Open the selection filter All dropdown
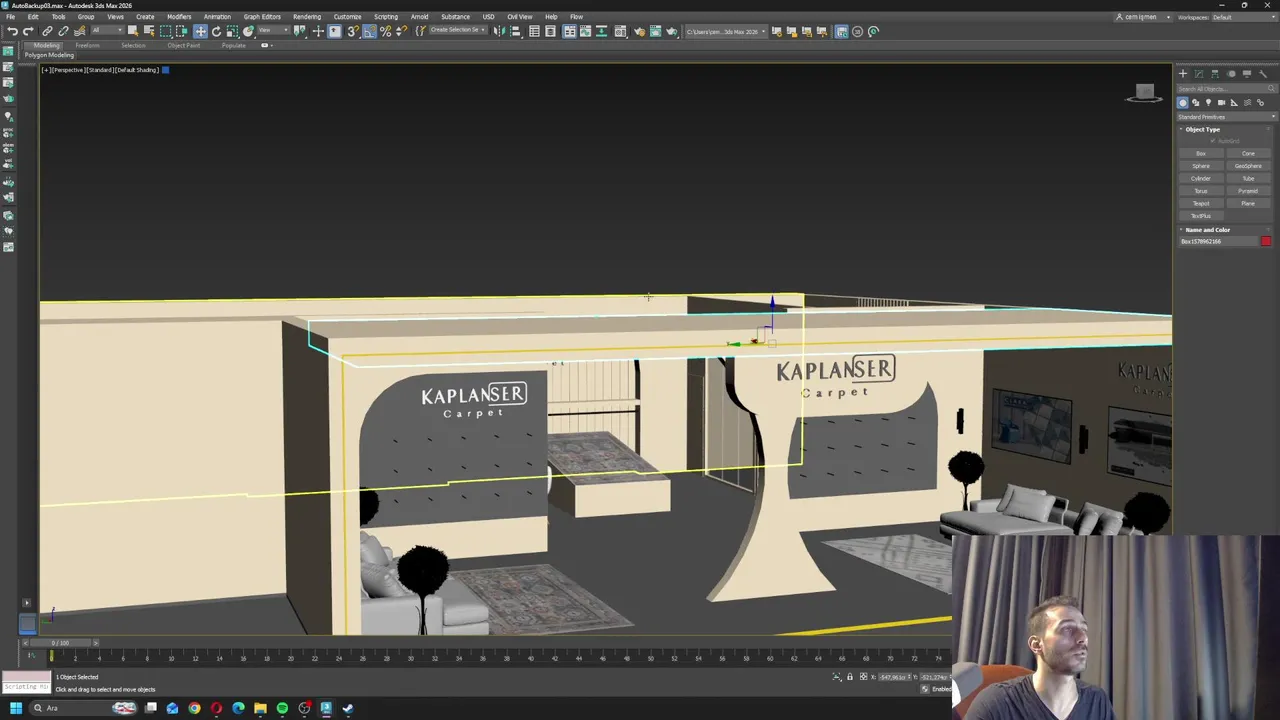 [106, 31]
